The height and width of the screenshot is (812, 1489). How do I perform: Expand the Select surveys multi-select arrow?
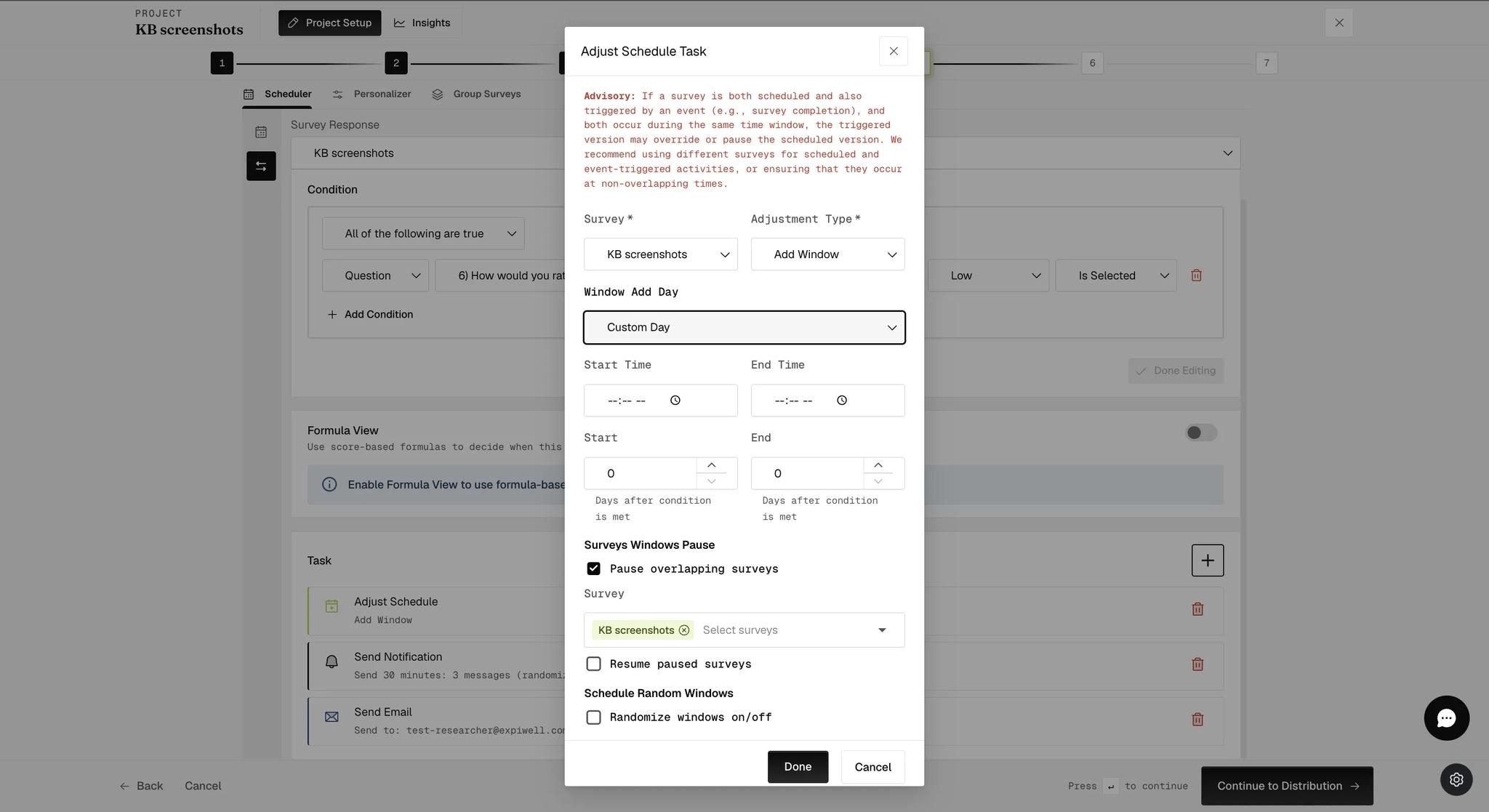tap(881, 630)
